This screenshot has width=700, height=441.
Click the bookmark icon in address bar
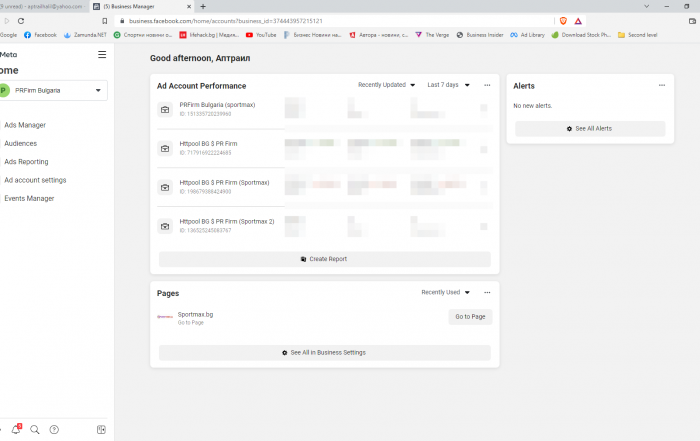(x=104, y=21)
